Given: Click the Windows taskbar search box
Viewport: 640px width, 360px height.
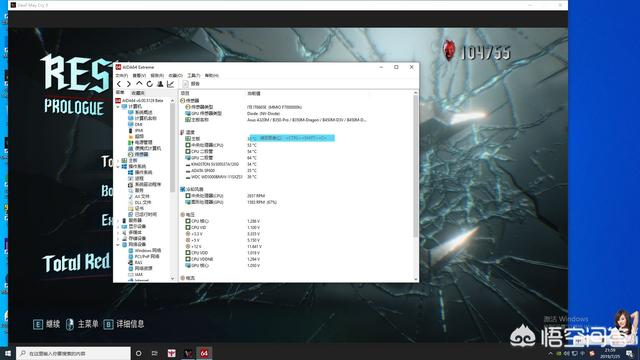Looking at the screenshot, I should (x=73, y=353).
